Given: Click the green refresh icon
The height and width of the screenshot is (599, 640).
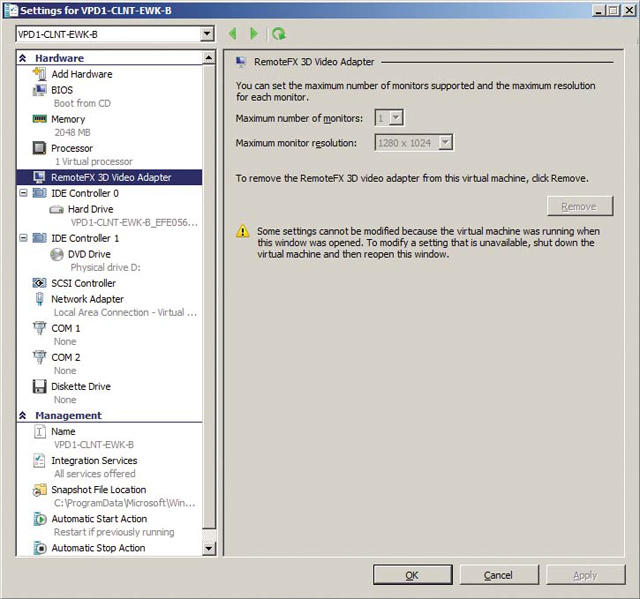Looking at the screenshot, I should [x=279, y=33].
